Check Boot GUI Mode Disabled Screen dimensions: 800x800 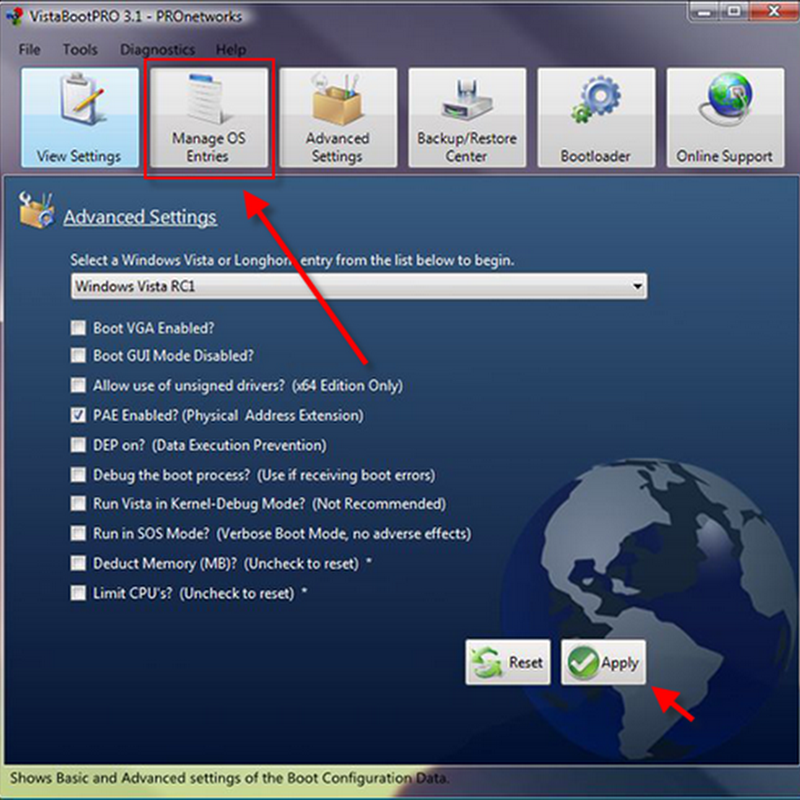point(78,355)
